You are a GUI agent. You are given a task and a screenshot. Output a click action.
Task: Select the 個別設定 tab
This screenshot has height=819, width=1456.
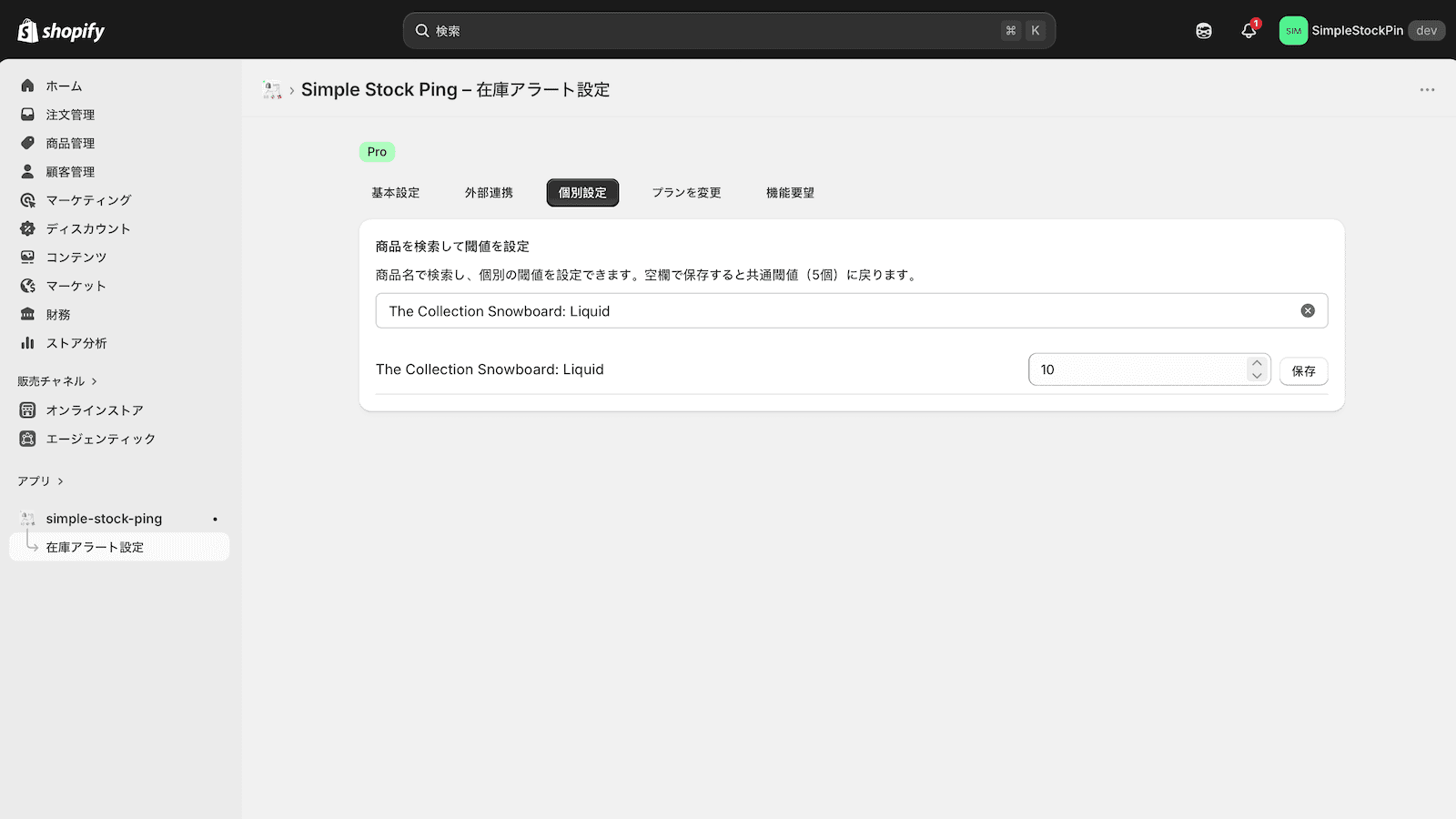click(x=582, y=193)
